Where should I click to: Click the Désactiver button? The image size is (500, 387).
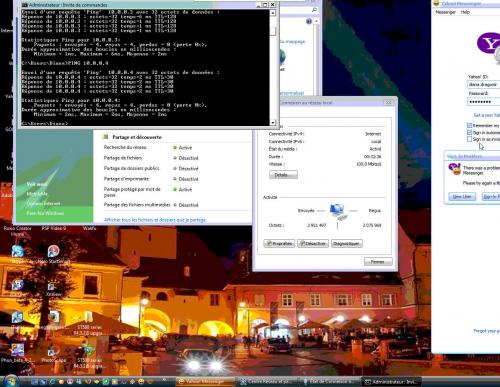pyautogui.click(x=313, y=243)
